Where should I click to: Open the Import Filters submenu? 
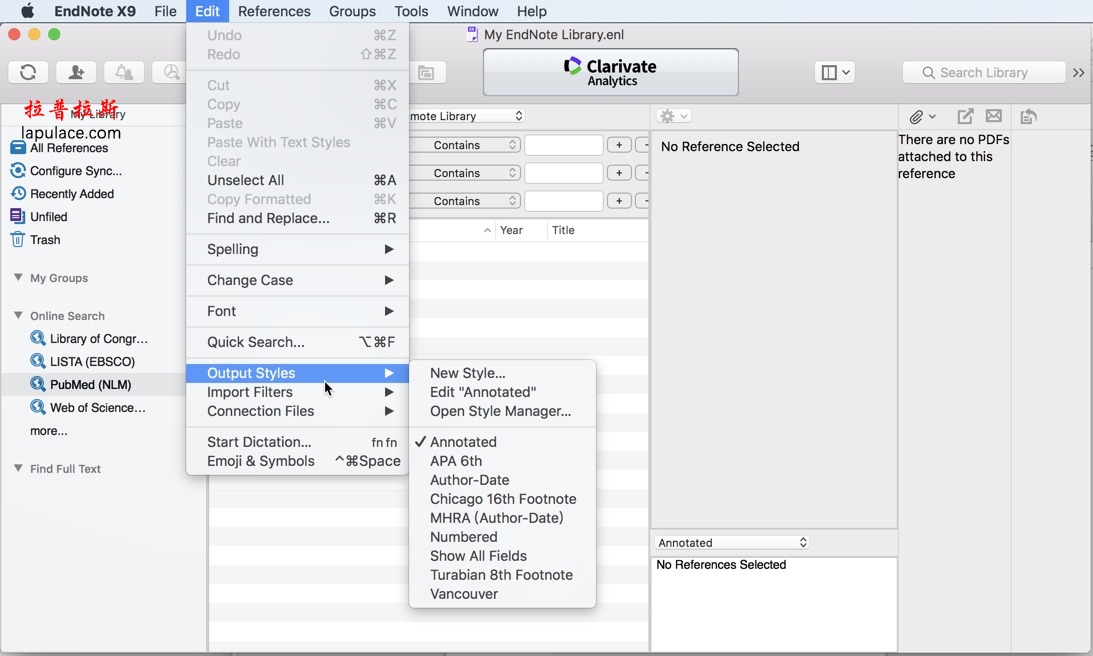click(x=298, y=392)
